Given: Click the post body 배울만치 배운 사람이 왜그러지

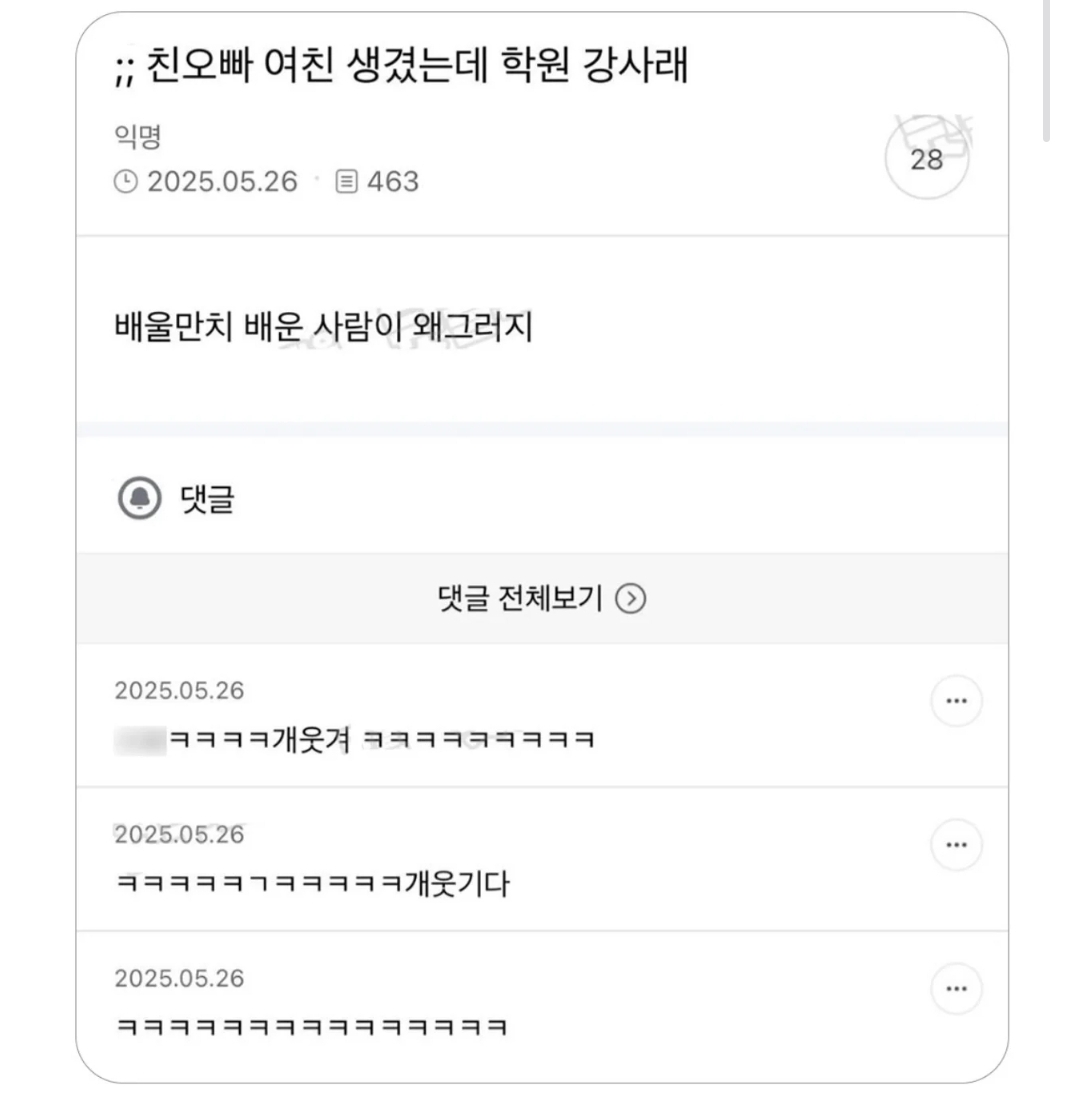Looking at the screenshot, I should [x=324, y=327].
